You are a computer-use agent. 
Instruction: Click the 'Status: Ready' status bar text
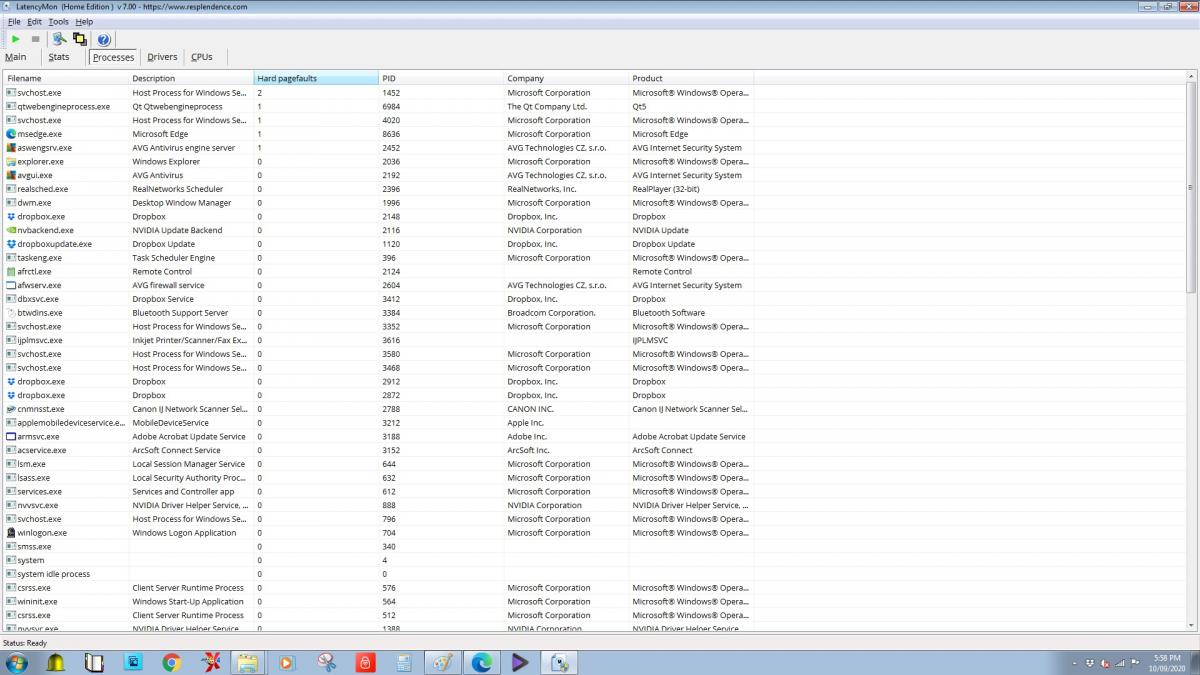coord(25,643)
